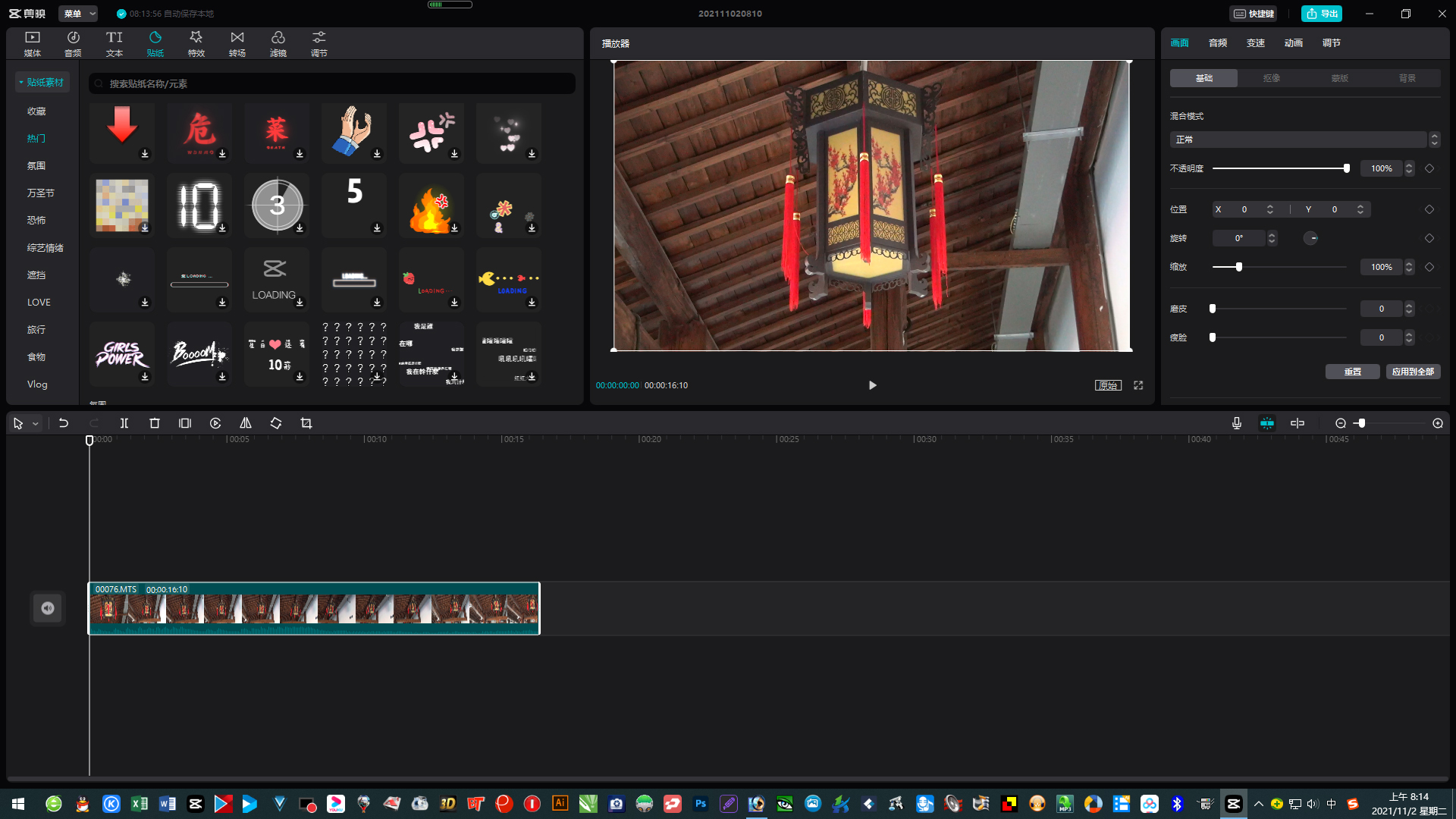Switch to the 蒙版 mask sub-tab

[x=1340, y=78]
